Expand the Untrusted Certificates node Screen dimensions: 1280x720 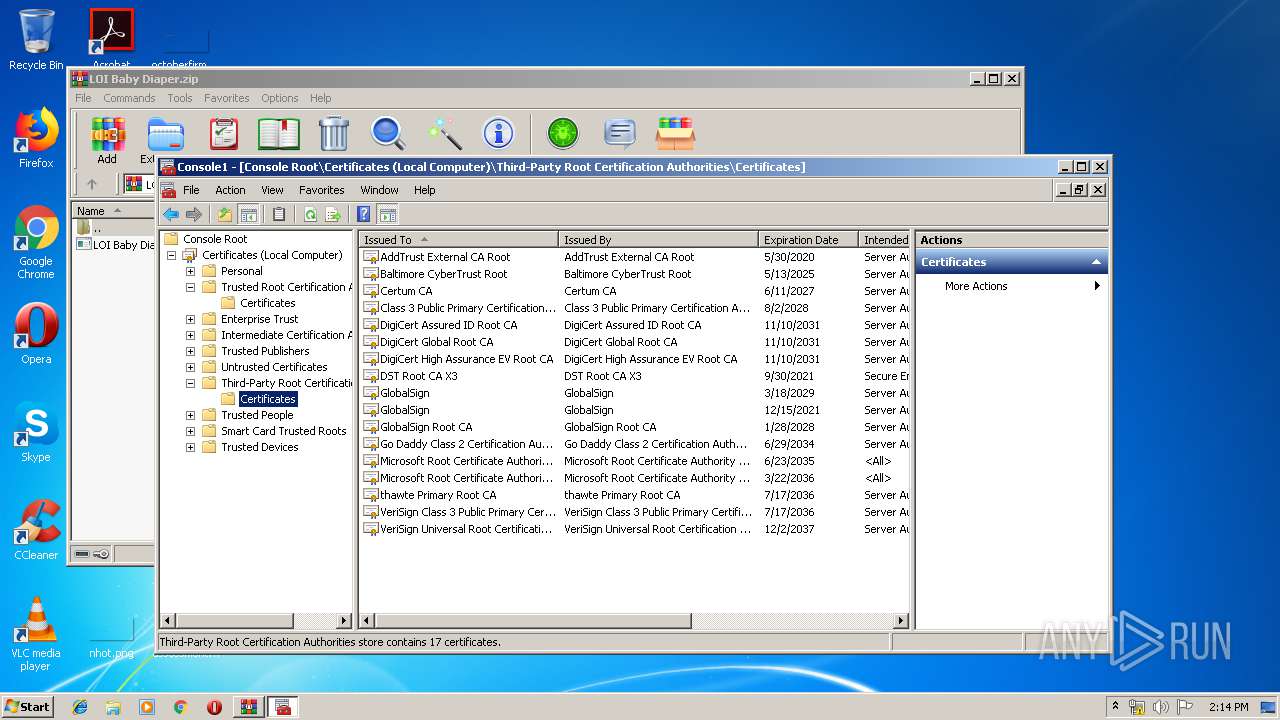click(x=190, y=367)
